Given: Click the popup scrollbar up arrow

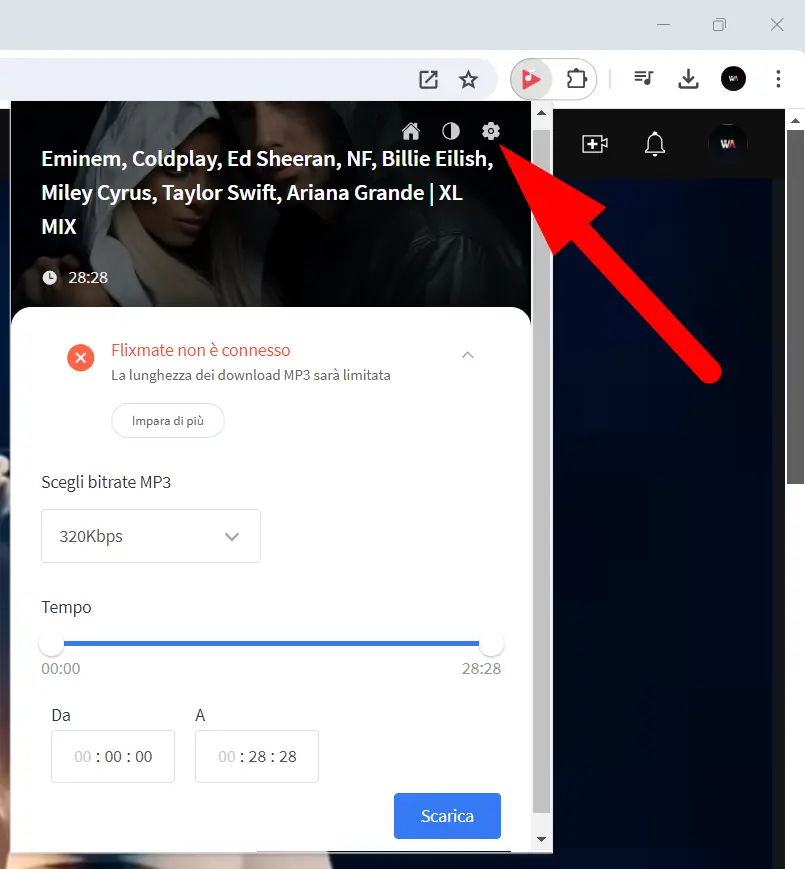Looking at the screenshot, I should click(541, 113).
